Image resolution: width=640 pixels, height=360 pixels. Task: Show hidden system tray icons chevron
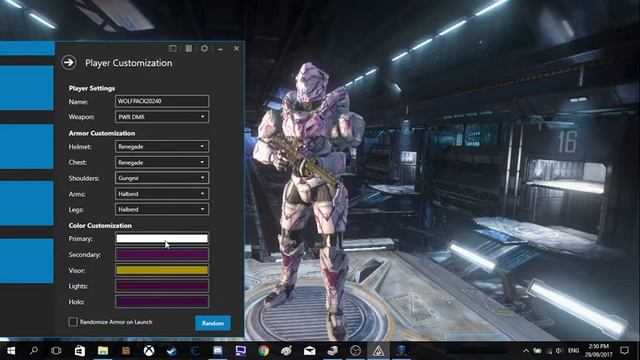[526, 351]
